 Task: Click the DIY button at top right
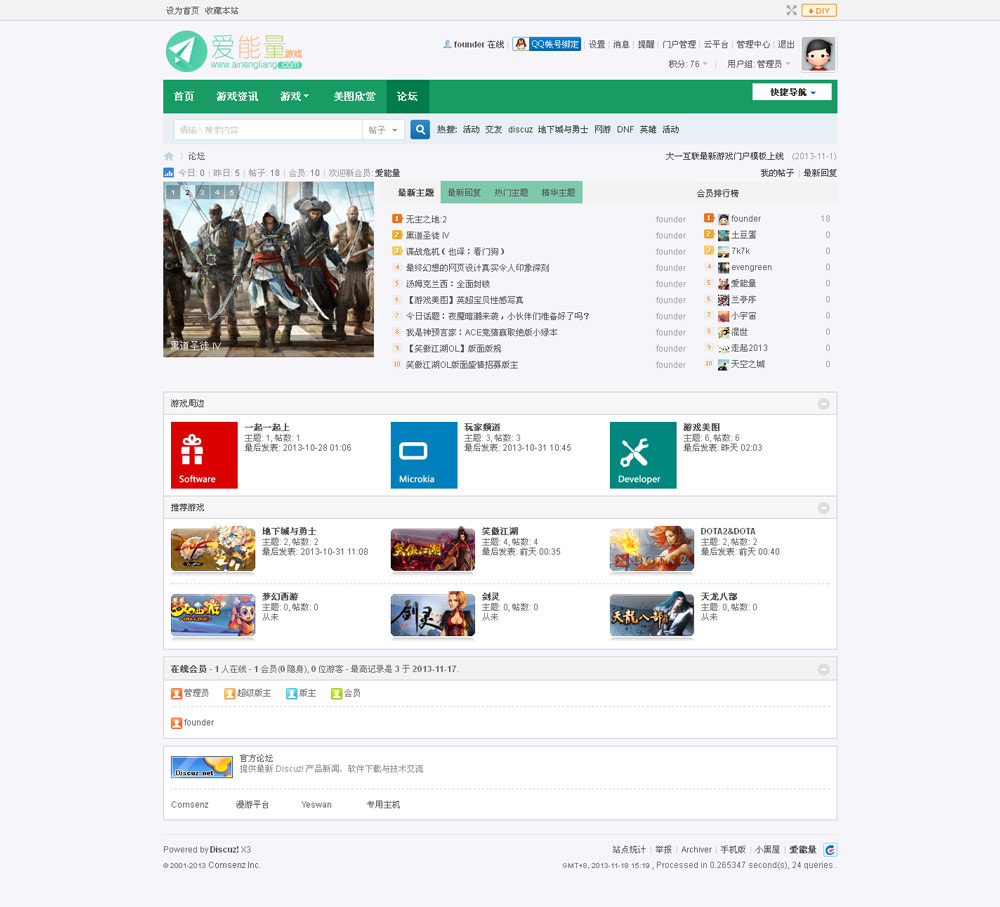[x=819, y=10]
